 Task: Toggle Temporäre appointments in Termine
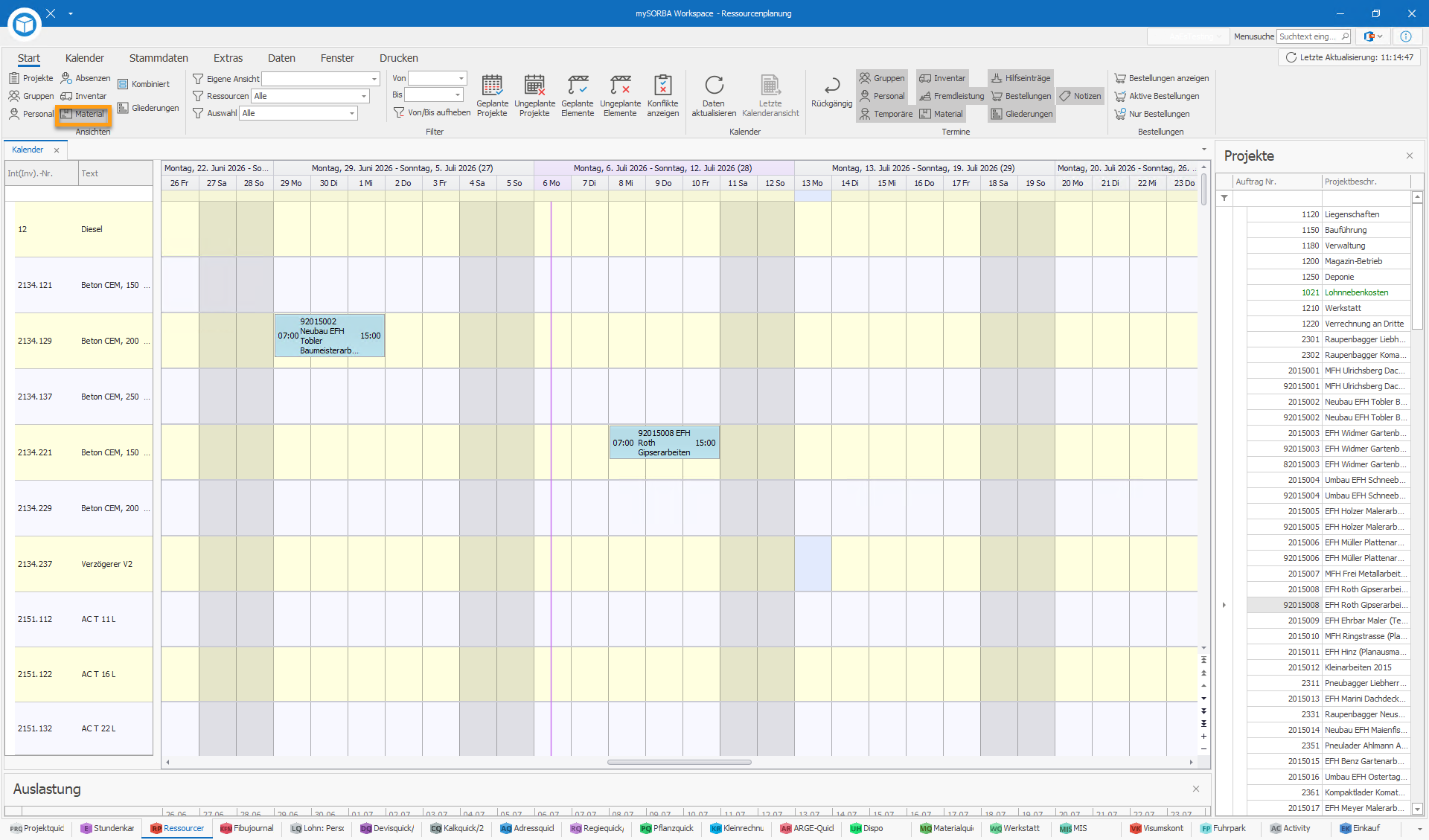(886, 114)
